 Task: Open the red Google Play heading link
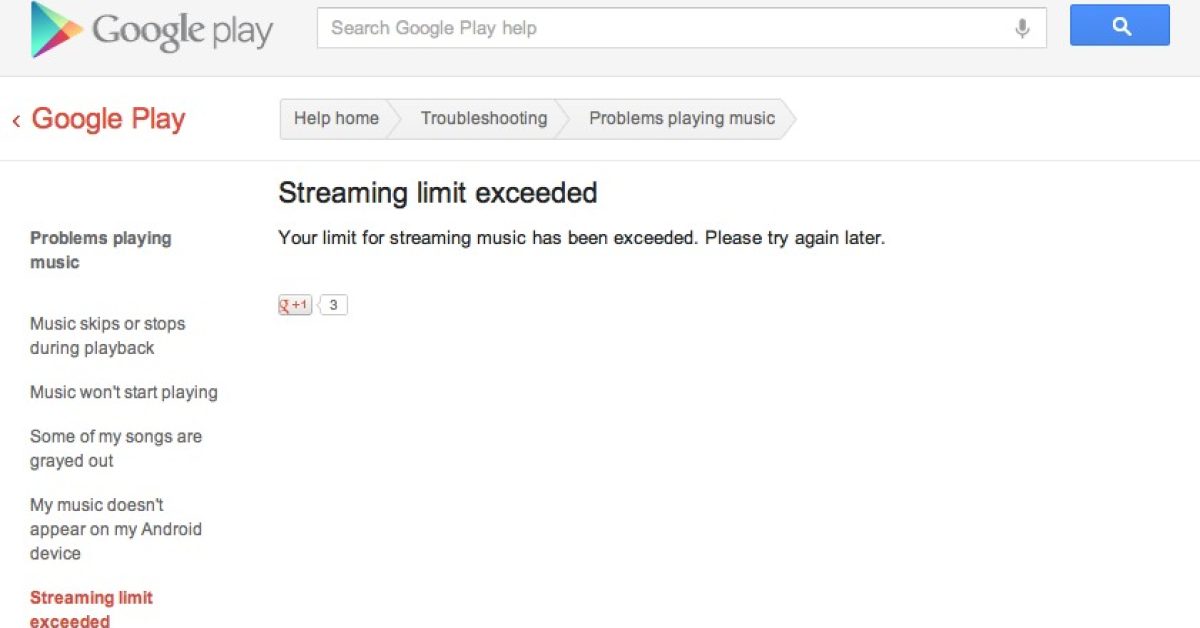[108, 119]
